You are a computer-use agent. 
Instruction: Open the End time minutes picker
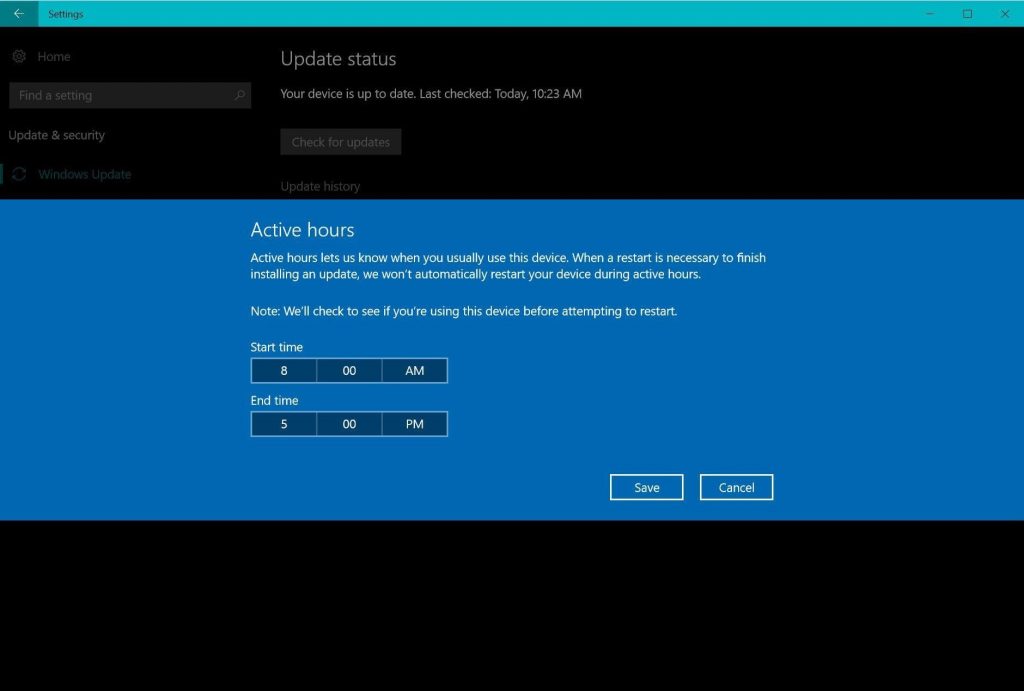[349, 424]
